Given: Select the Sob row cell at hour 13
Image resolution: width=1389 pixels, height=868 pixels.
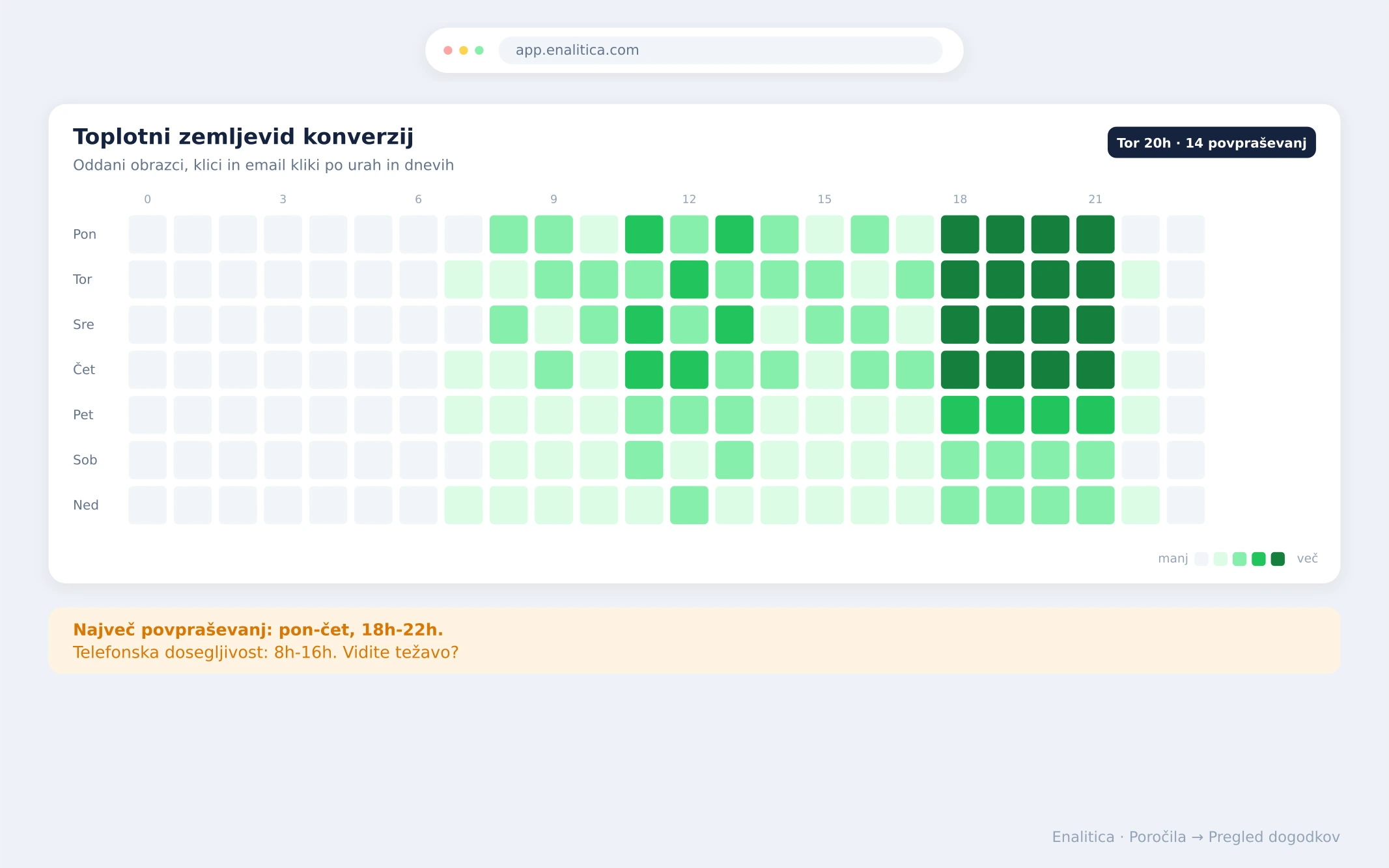Looking at the screenshot, I should tap(735, 460).
